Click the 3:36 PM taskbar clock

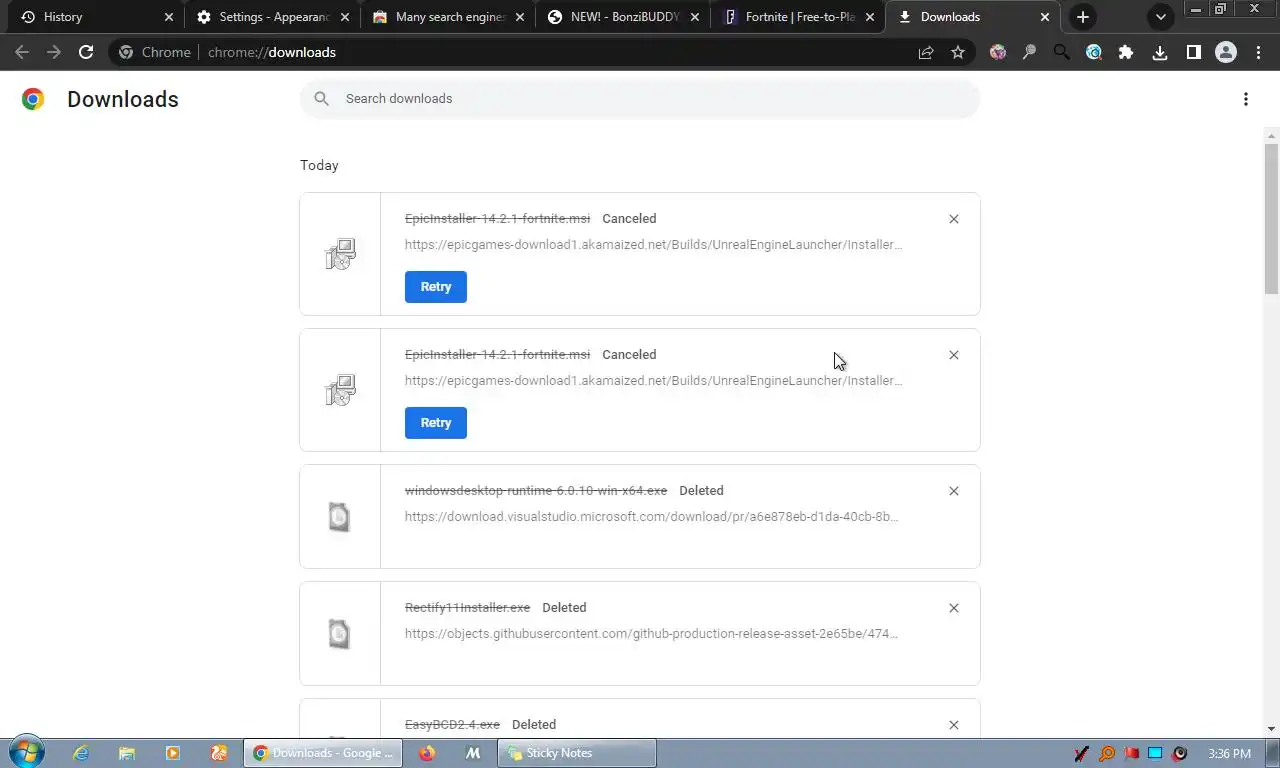(1229, 753)
